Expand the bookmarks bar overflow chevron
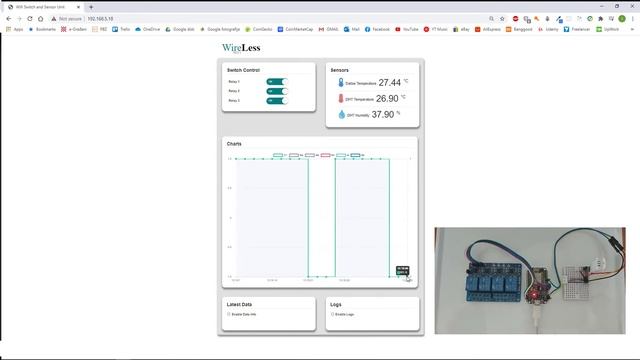Image resolution: width=640 pixels, height=360 pixels. tap(632, 29)
